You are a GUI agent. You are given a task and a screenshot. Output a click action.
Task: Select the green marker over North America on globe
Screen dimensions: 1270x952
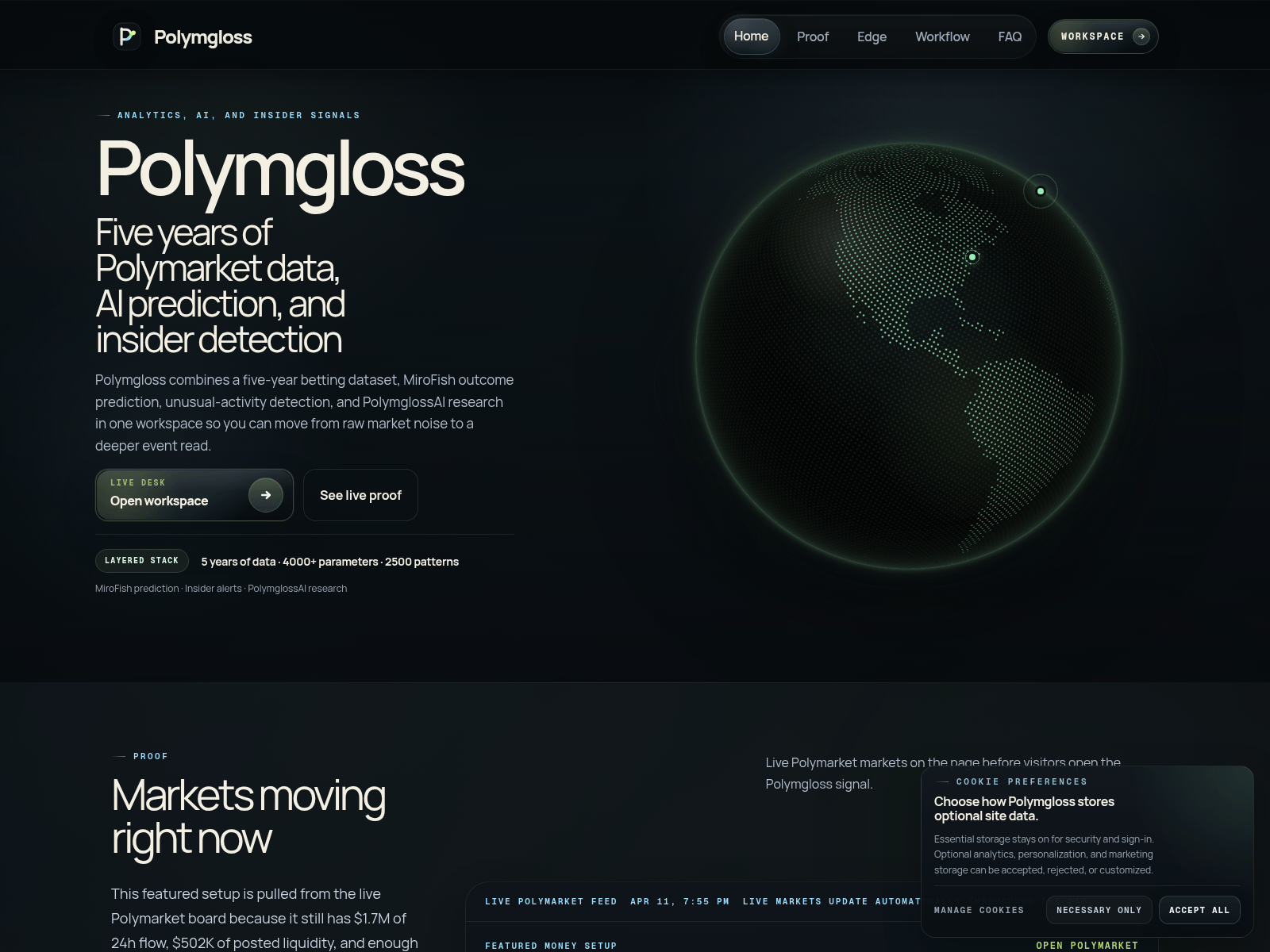pyautogui.click(x=972, y=256)
